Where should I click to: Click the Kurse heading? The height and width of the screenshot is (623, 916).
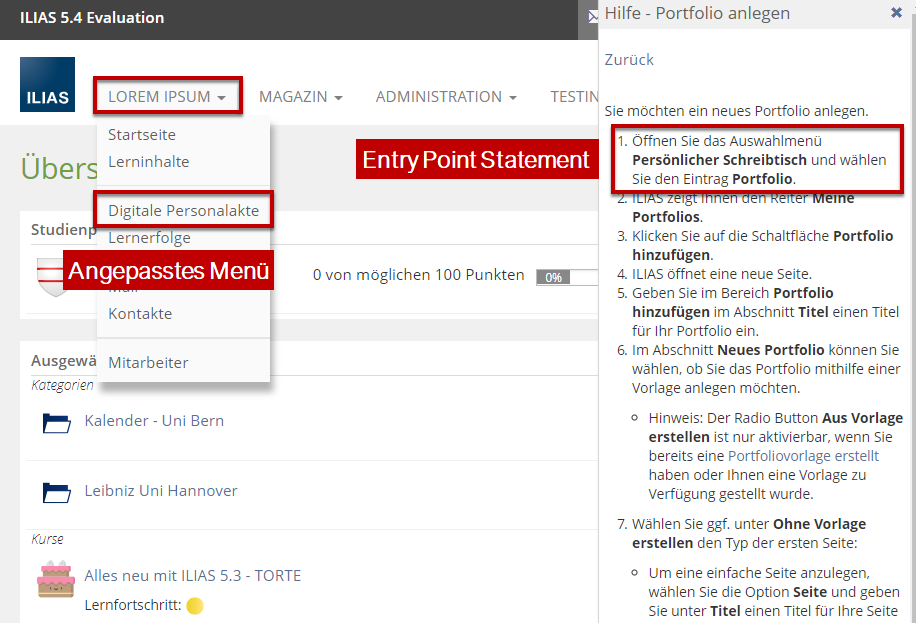47,539
